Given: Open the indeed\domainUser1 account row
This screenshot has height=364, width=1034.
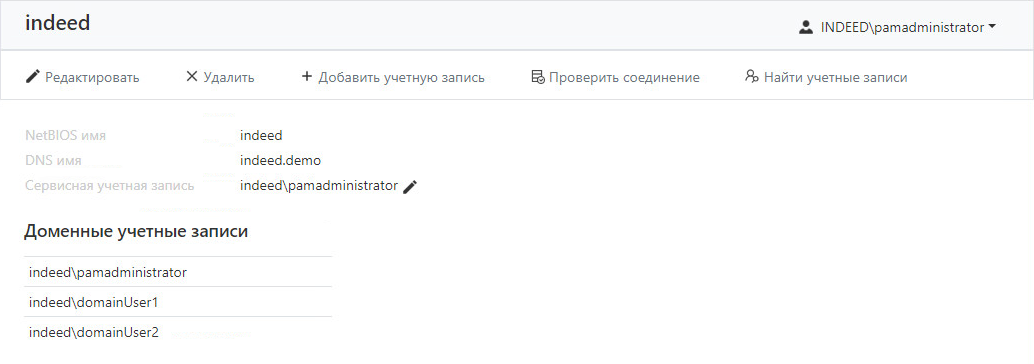Looking at the screenshot, I should tap(178, 302).
